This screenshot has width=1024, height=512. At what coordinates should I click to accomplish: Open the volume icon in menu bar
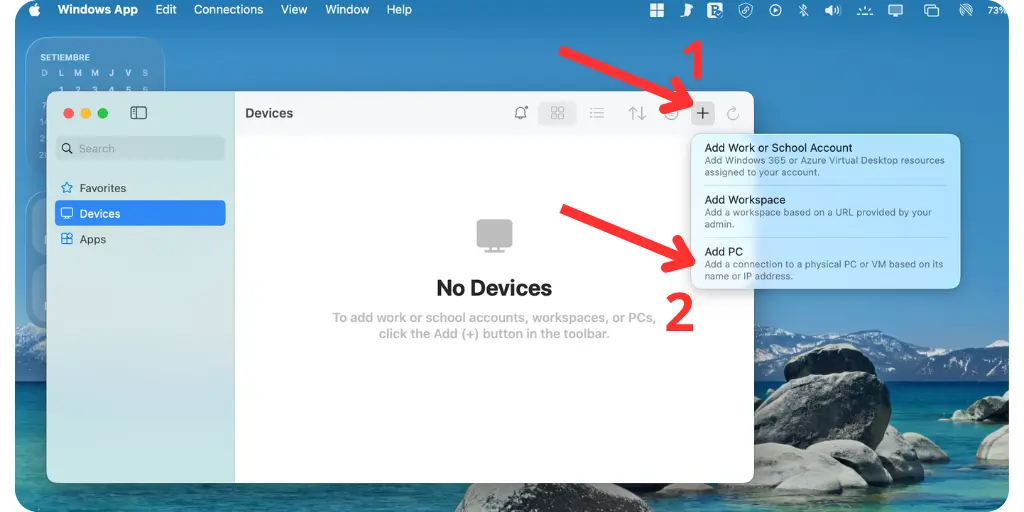coord(833,10)
